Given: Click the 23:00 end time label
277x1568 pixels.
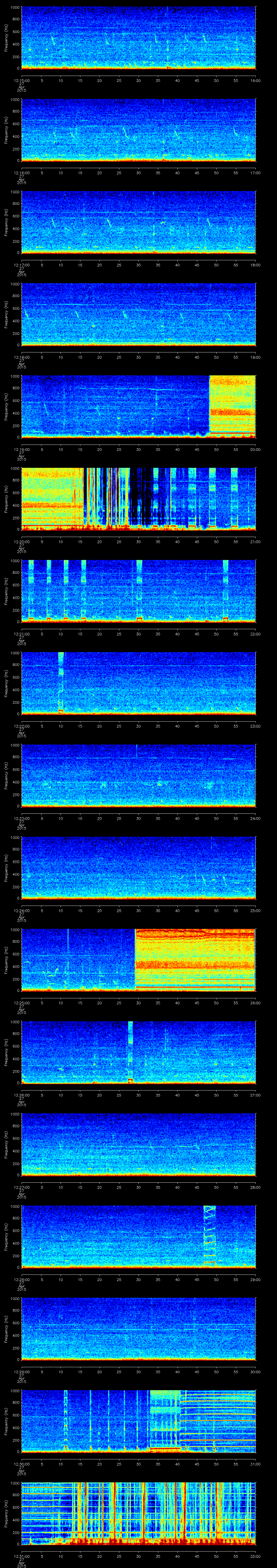Looking at the screenshot, I should coord(256,726).
